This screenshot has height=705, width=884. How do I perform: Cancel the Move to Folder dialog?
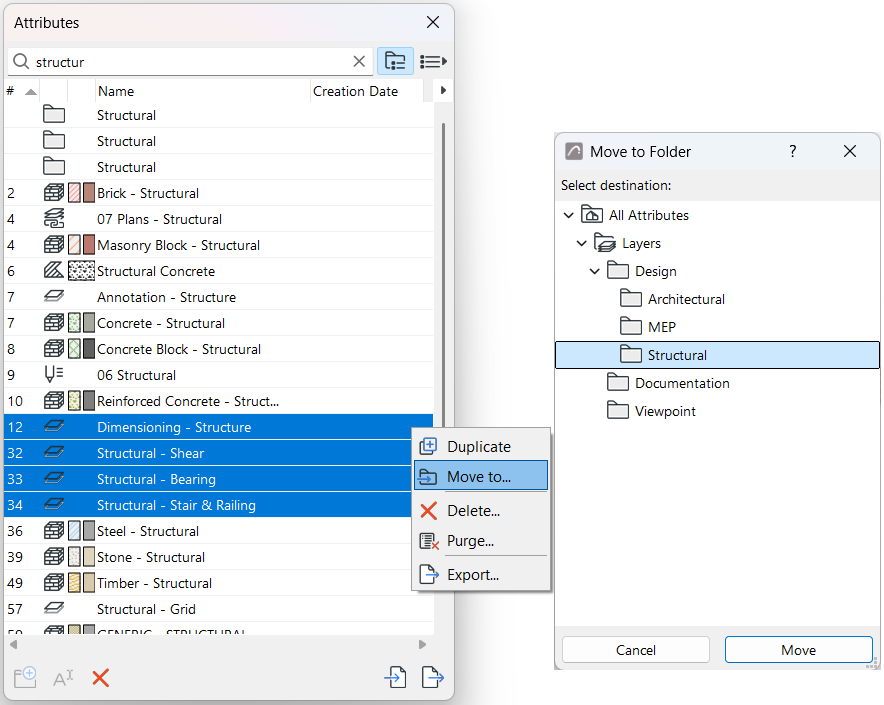[635, 650]
